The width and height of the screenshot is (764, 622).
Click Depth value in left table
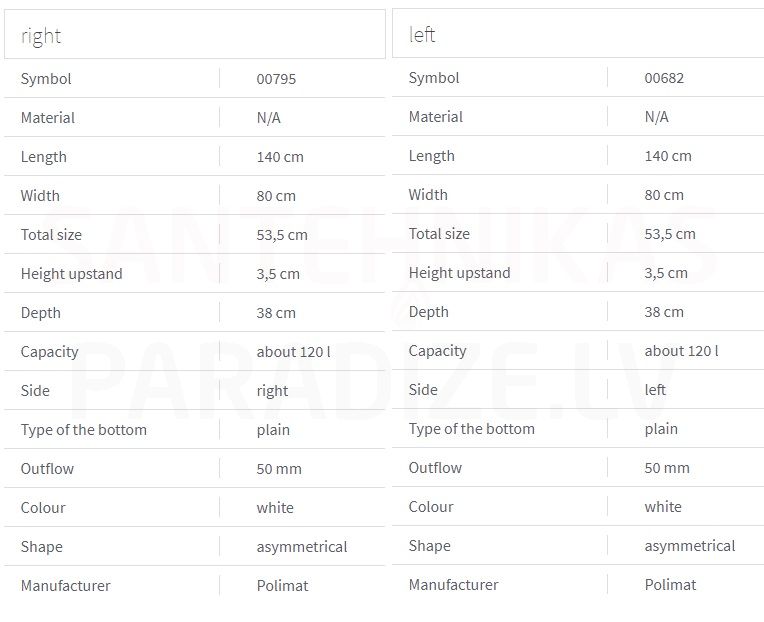point(664,312)
